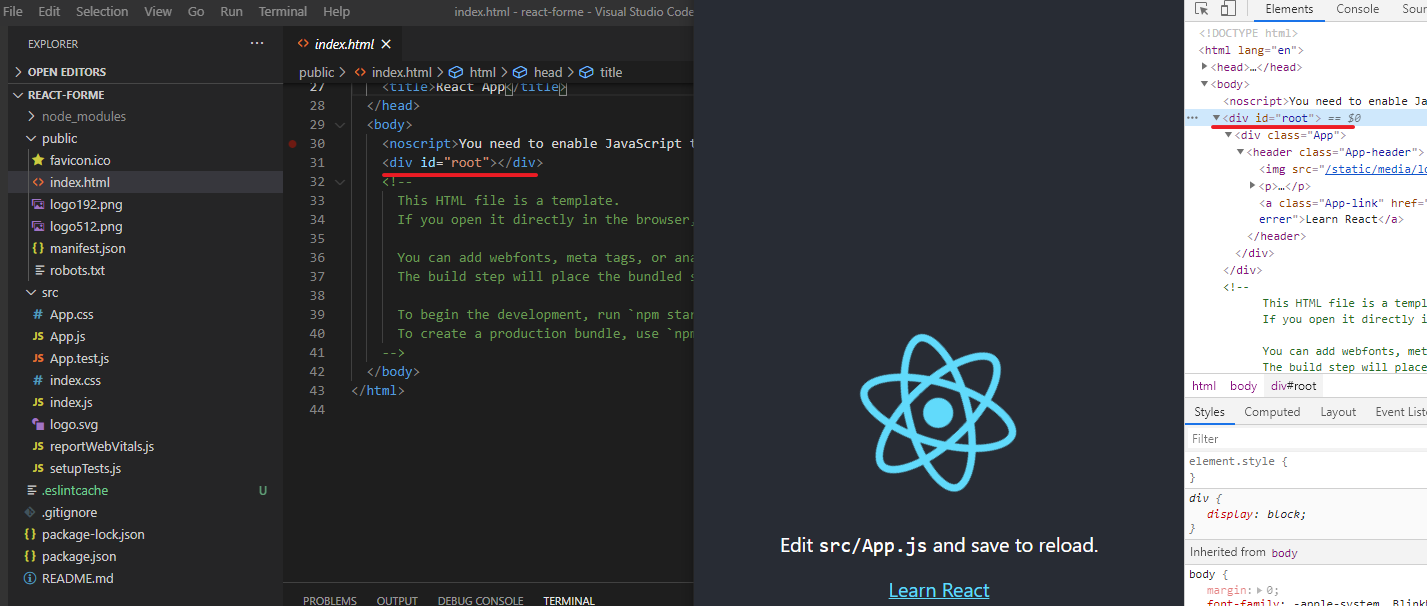Open the File menu
1427x606 pixels.
[x=13, y=11]
